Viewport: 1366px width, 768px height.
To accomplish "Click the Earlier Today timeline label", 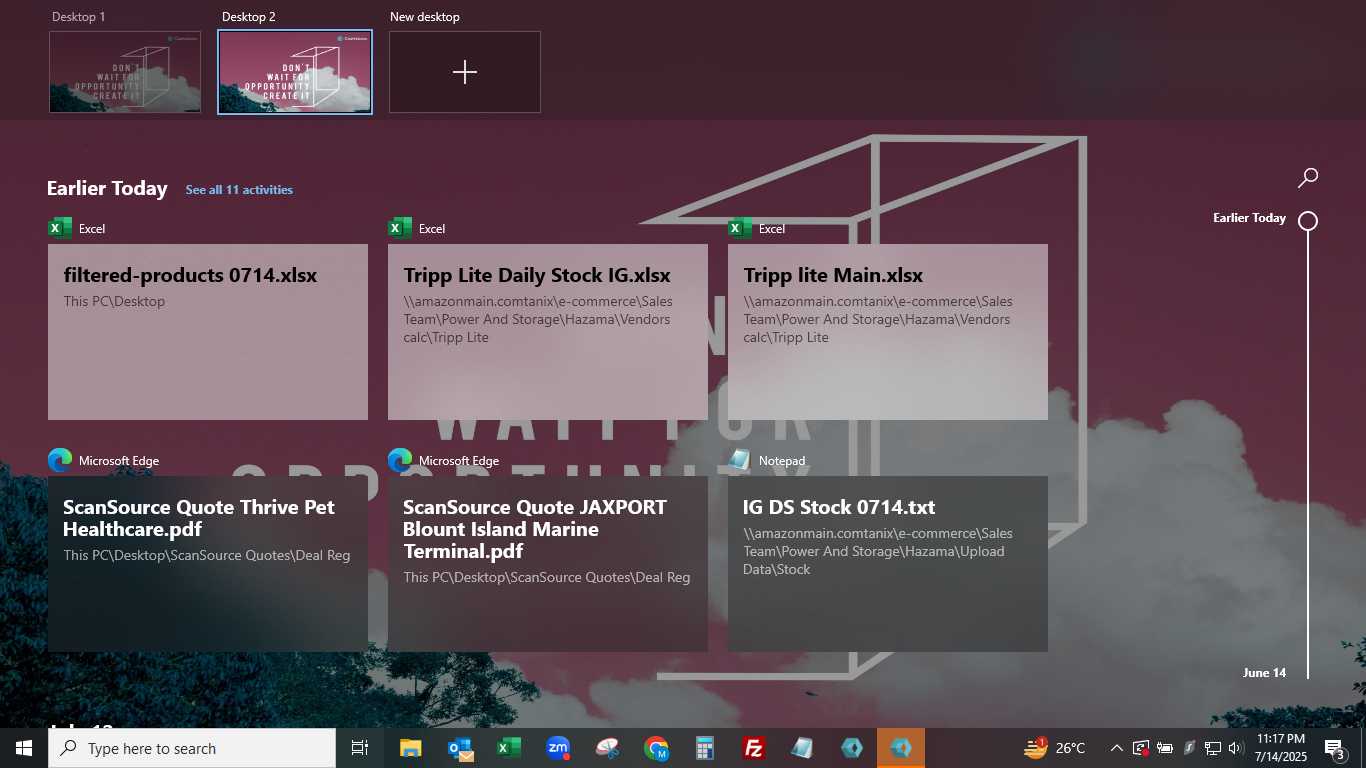I will click(x=1249, y=218).
